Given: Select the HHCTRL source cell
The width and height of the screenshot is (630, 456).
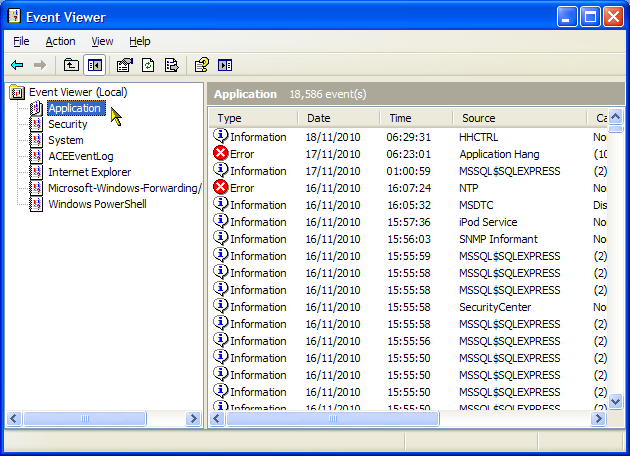Looking at the screenshot, I should pos(479,137).
